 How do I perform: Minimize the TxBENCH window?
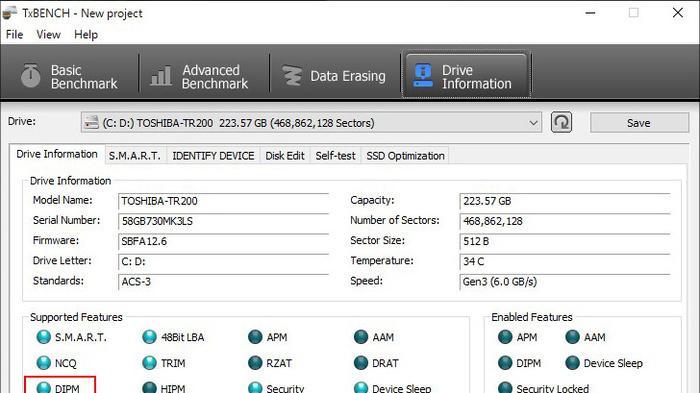[x=590, y=13]
